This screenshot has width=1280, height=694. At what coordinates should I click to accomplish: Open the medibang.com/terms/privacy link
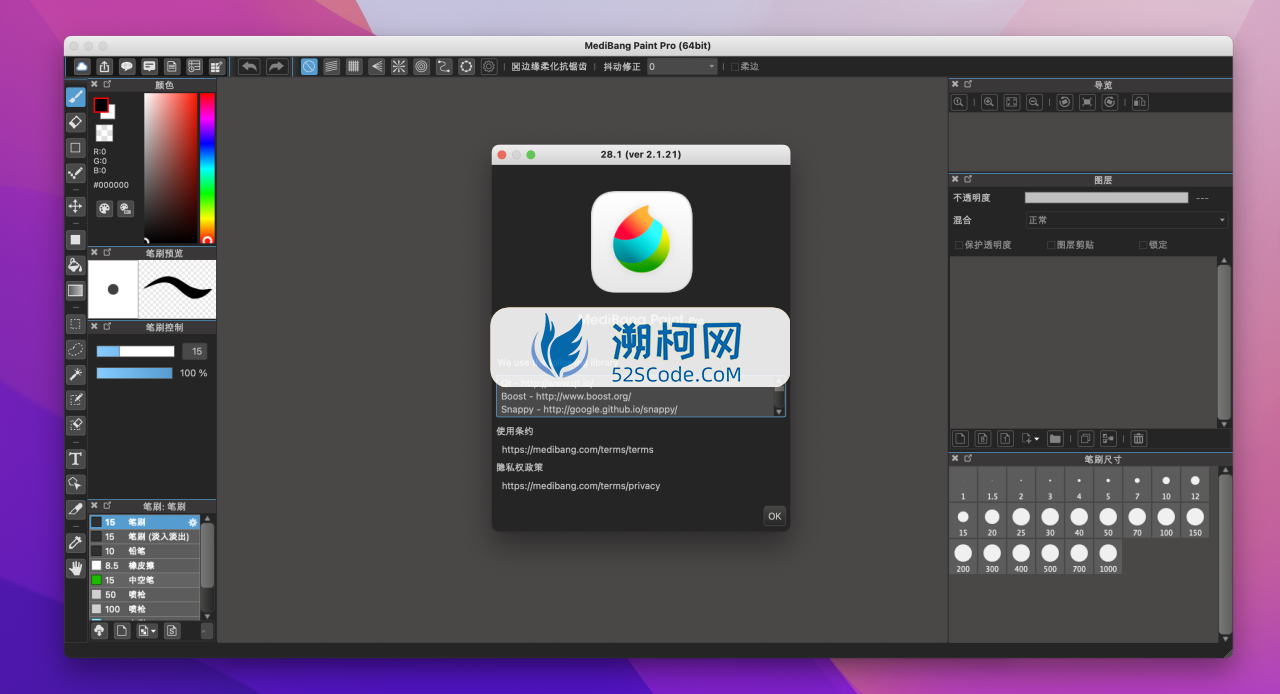pos(581,486)
